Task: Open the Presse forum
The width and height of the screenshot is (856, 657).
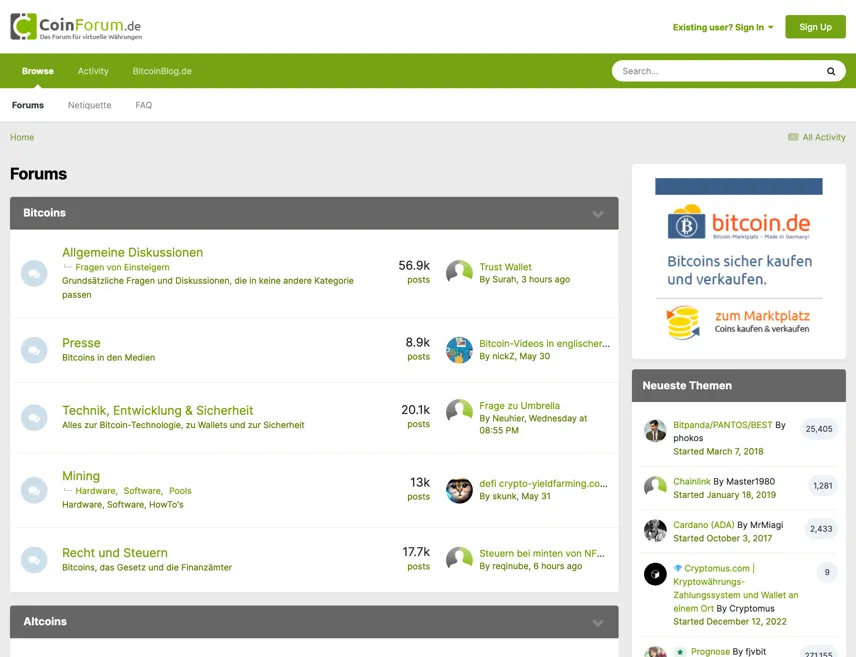Action: click(81, 343)
